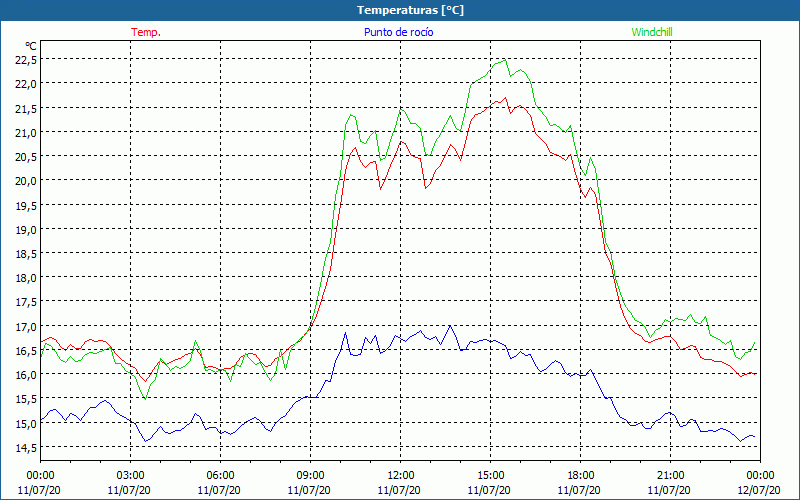Select the 09:00 time axis label
The height and width of the screenshot is (500, 800).
click(x=310, y=475)
